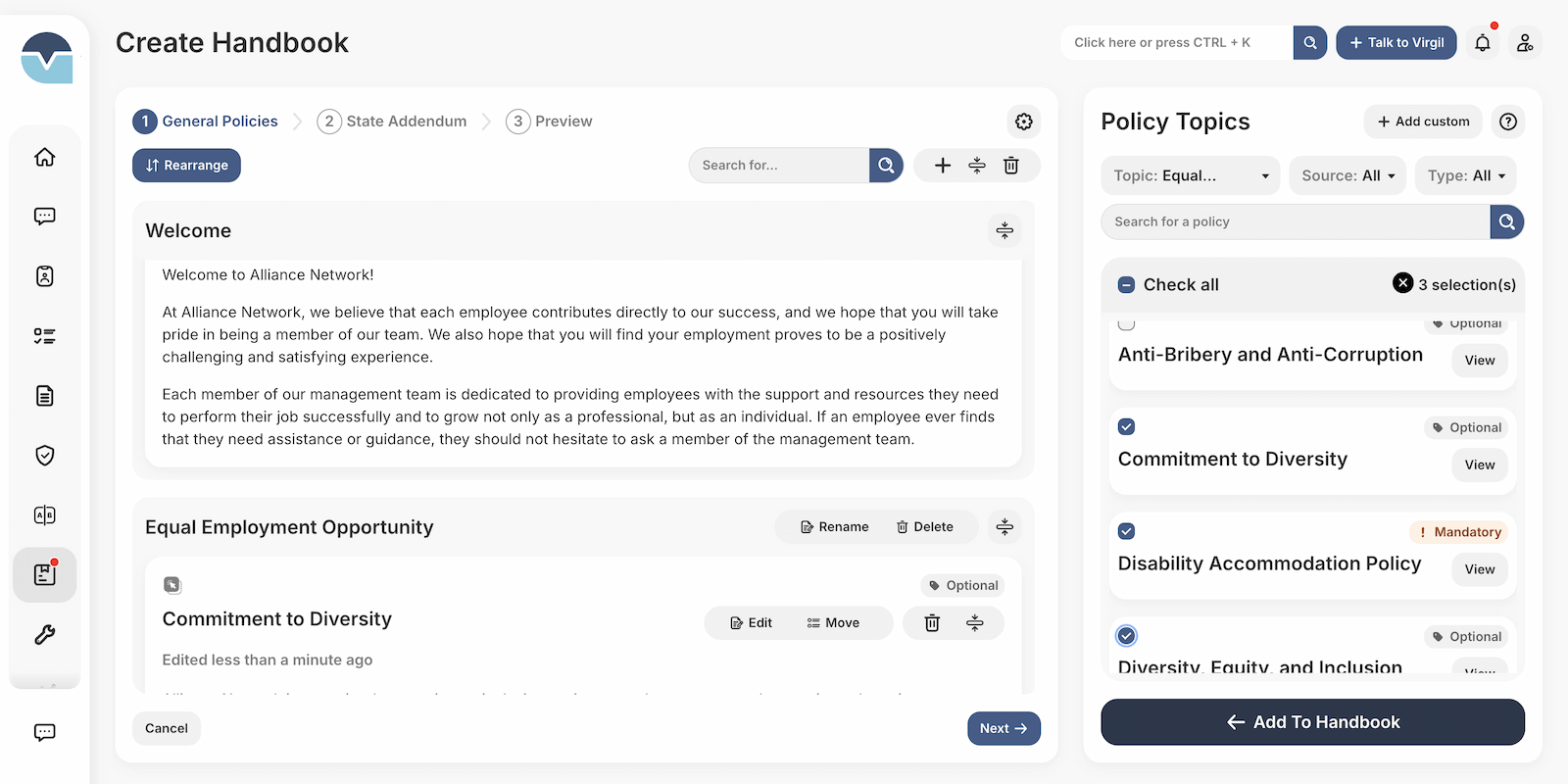
Task: Go to Preview step
Action: coord(550,122)
